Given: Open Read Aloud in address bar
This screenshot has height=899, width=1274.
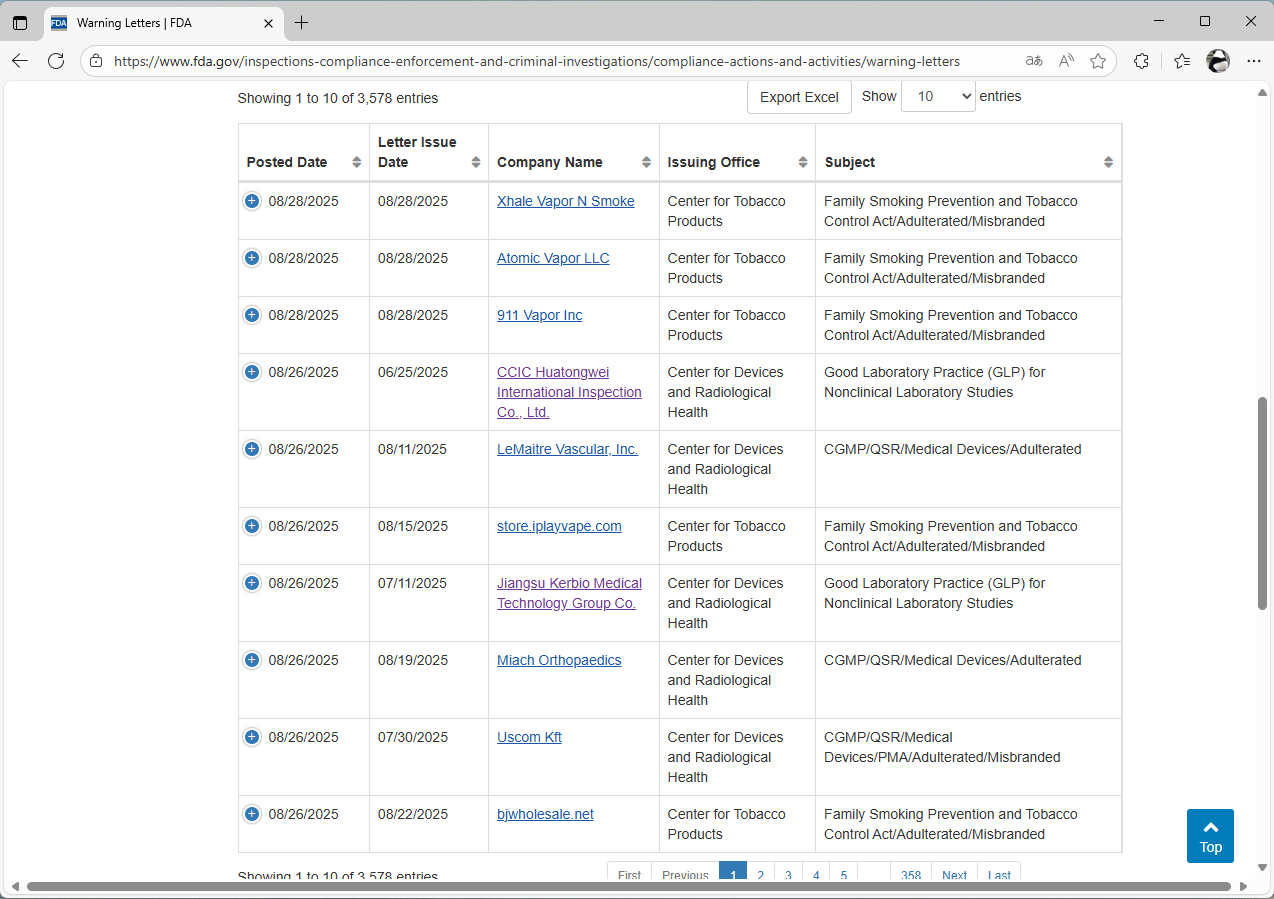Looking at the screenshot, I should [x=1066, y=61].
